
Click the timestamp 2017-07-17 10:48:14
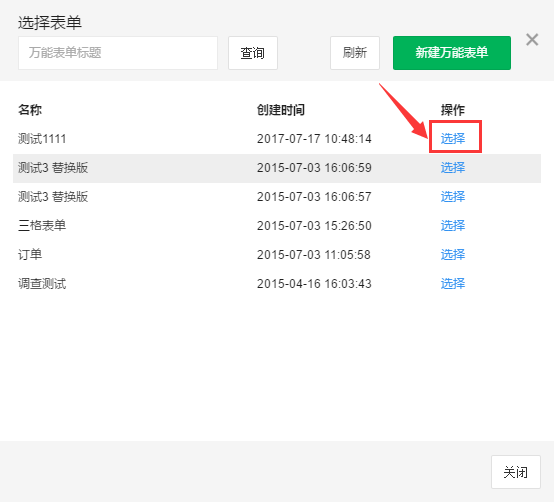pos(314,138)
